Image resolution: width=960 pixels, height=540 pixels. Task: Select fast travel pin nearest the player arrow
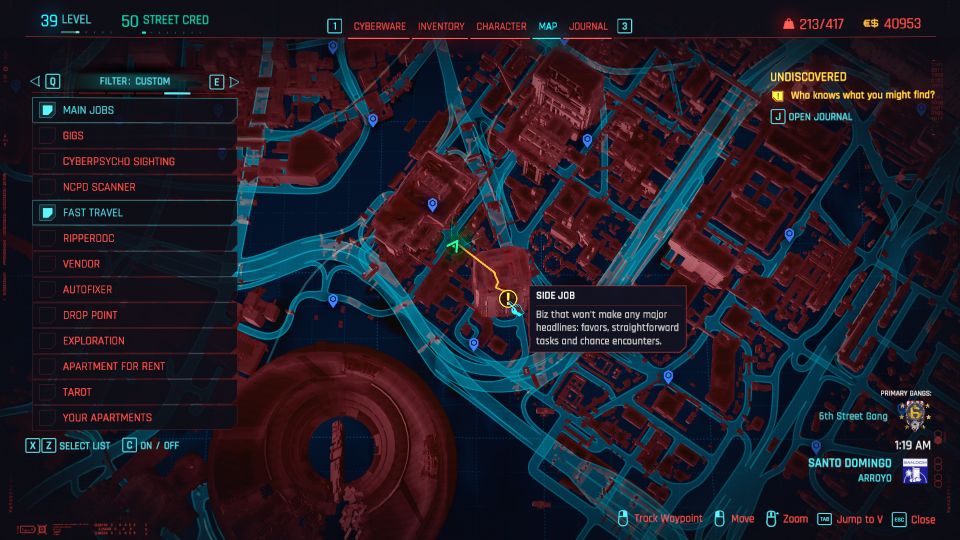(432, 205)
